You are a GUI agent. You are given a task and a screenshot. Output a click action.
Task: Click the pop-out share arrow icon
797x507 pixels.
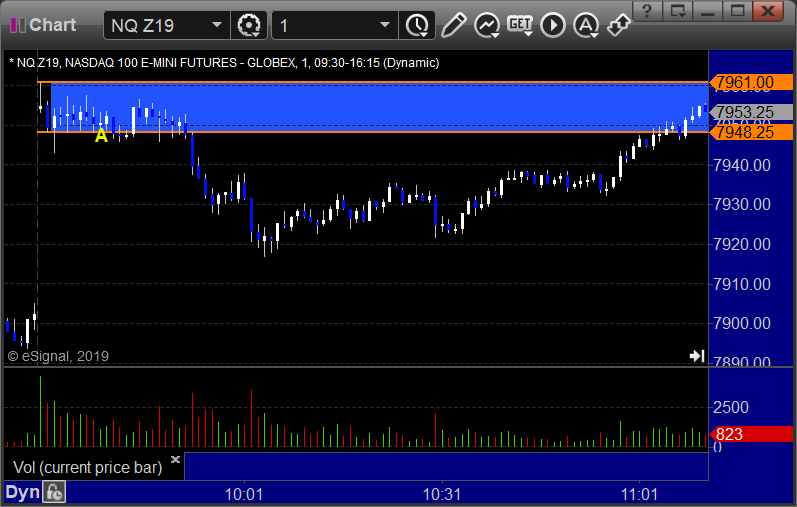pos(619,25)
